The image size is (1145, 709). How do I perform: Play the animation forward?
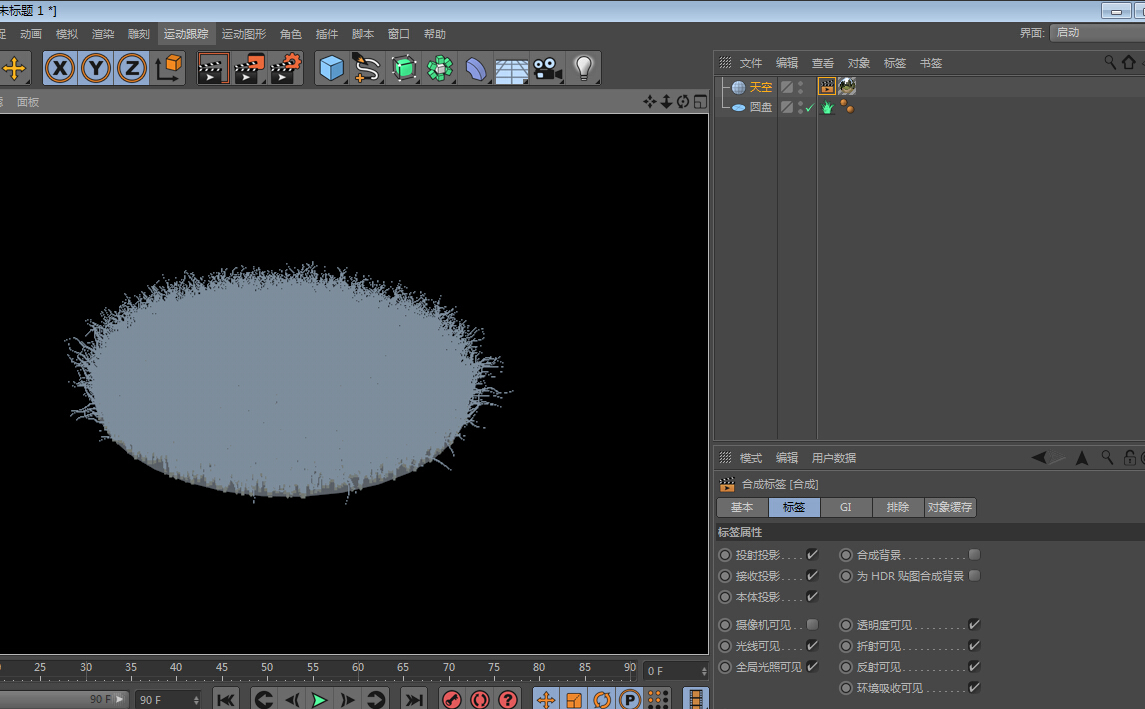coord(319,700)
